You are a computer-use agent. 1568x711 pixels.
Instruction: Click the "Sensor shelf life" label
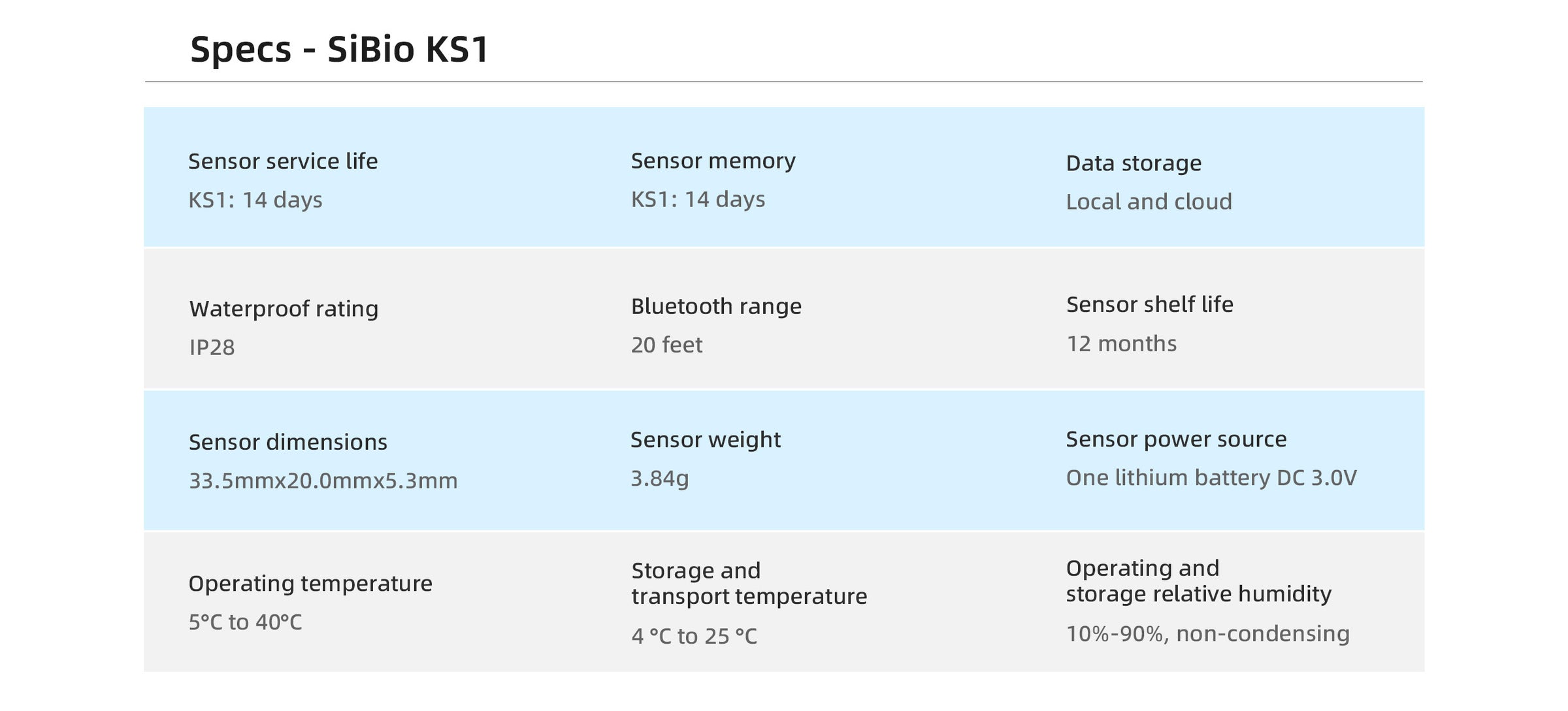coord(1149,304)
